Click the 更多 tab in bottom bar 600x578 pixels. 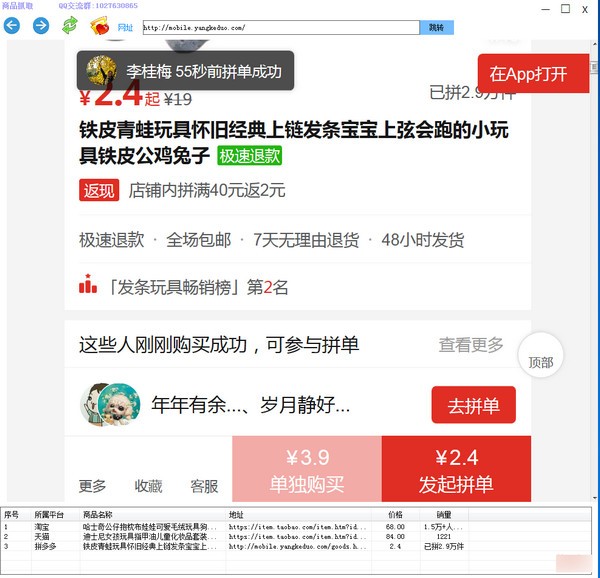click(x=92, y=486)
